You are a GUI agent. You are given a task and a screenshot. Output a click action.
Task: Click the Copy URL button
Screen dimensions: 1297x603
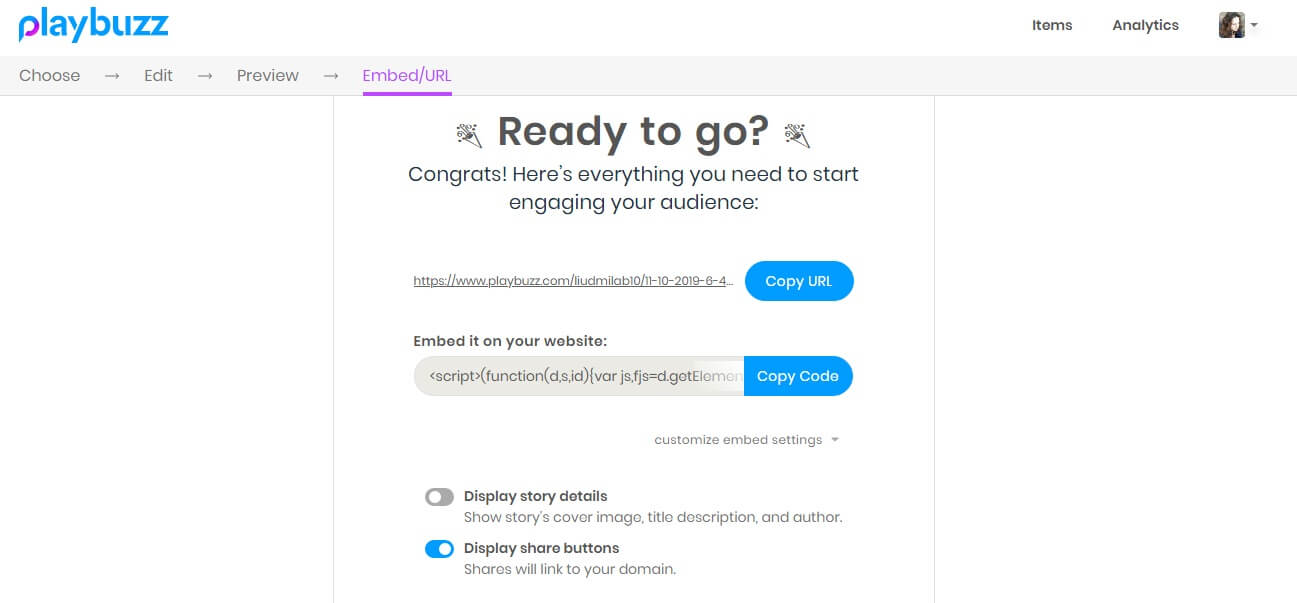[799, 281]
